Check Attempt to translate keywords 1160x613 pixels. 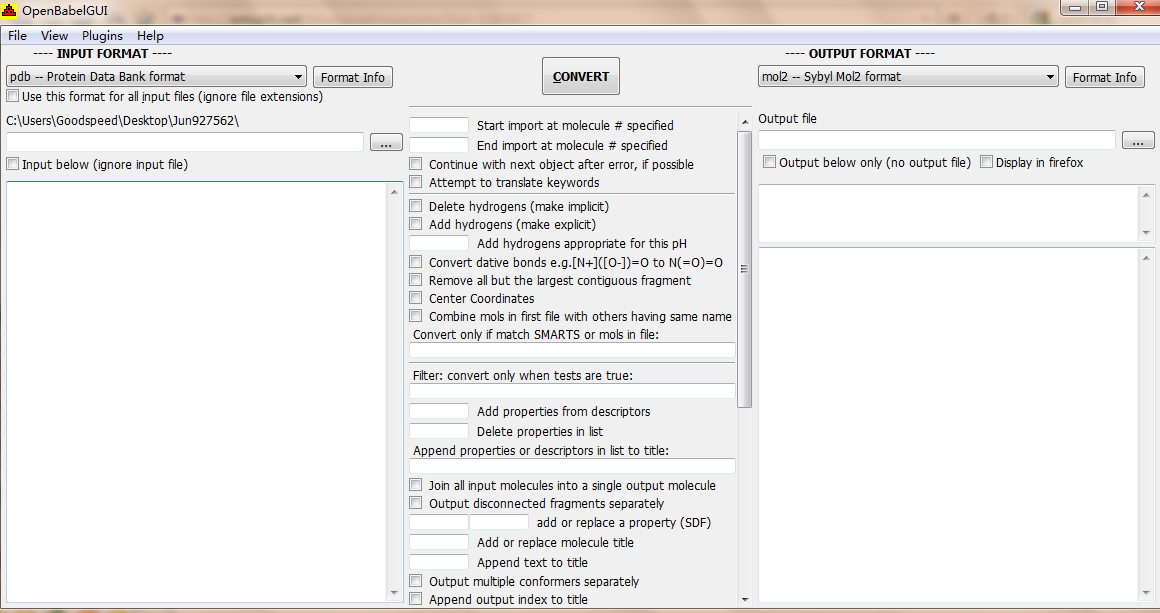(x=416, y=182)
